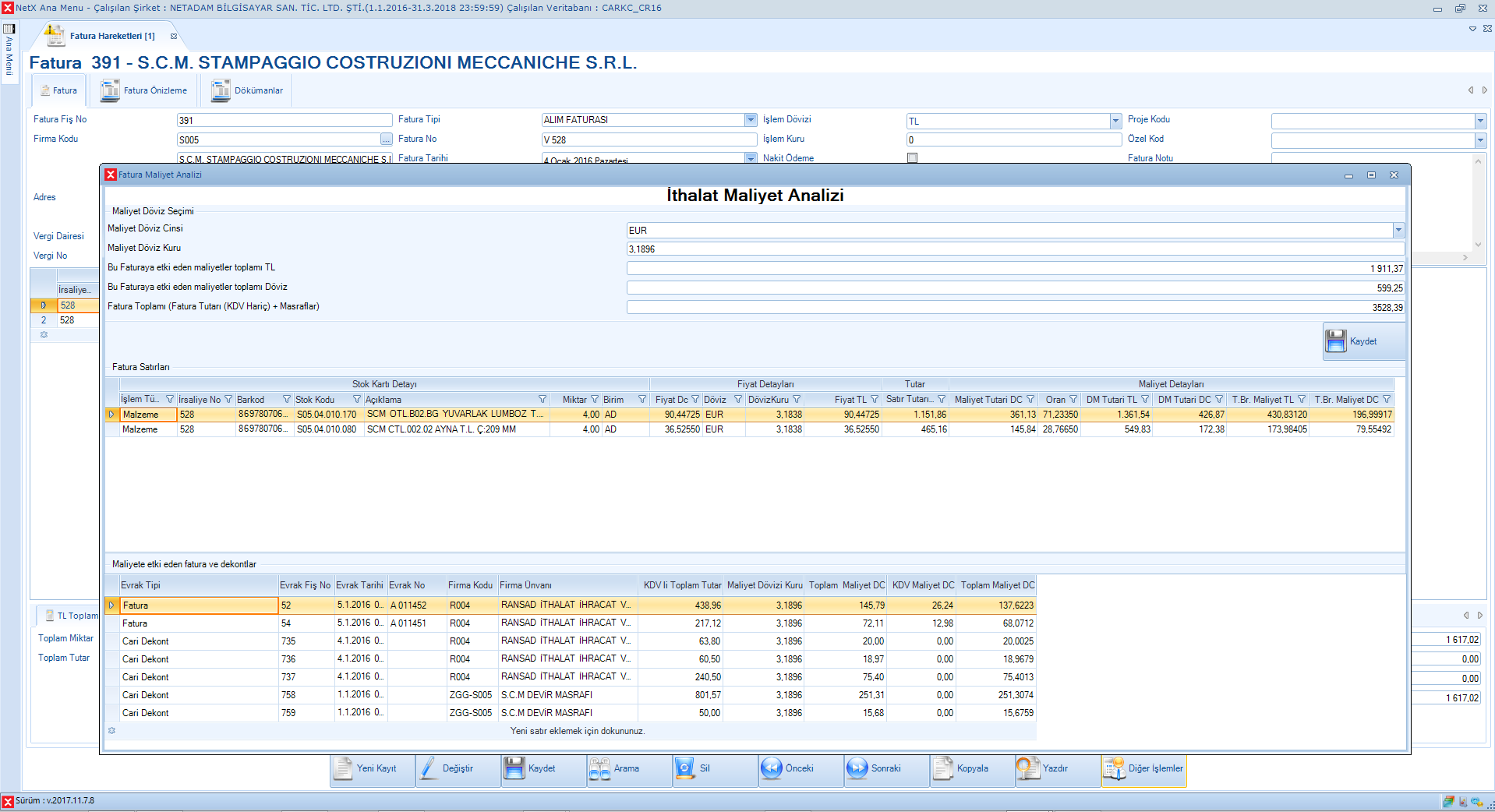
Task: Click the Kopyala copy icon
Action: [943, 768]
